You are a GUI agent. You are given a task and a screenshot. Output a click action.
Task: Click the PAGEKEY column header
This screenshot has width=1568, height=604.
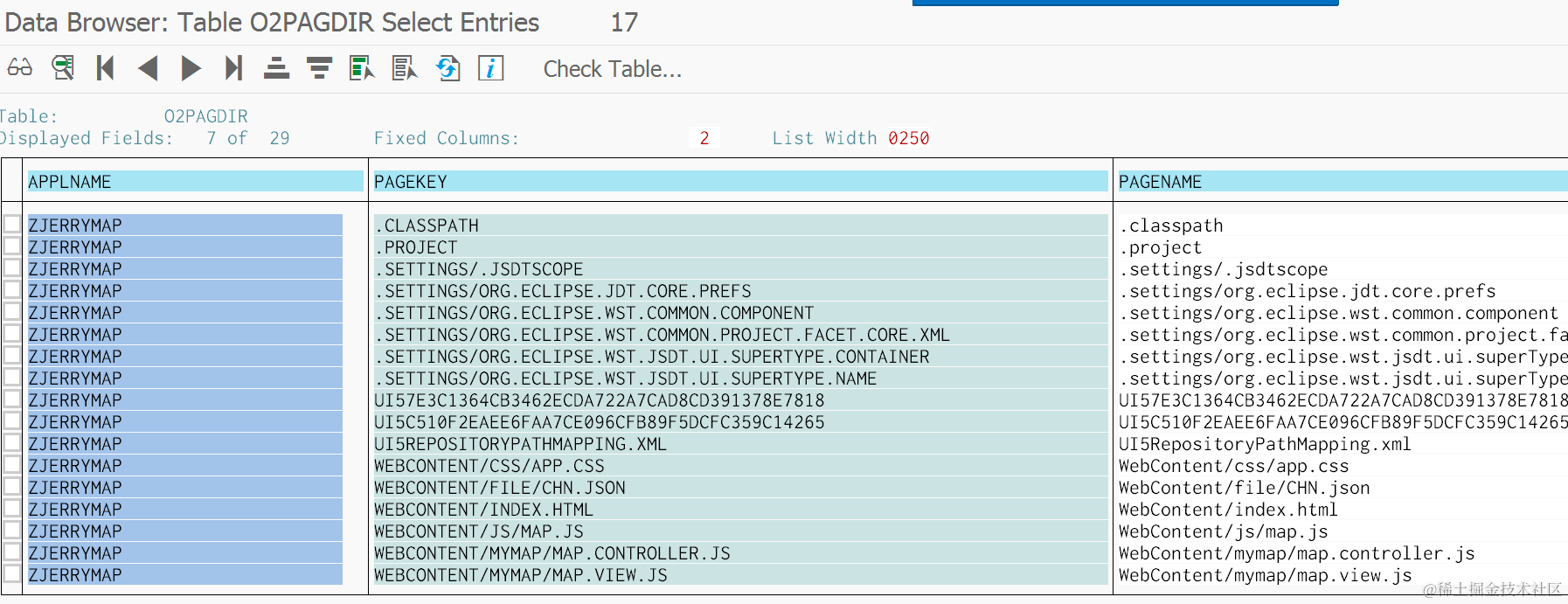[x=740, y=181]
